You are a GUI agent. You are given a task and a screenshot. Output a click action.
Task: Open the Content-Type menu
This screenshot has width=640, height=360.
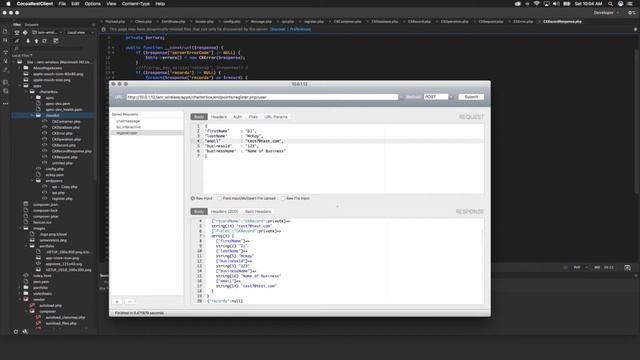136,4
